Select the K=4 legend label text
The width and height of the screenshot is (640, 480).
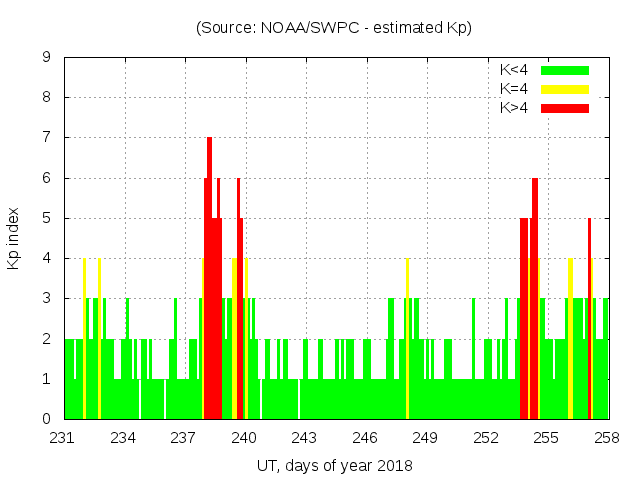(x=514, y=89)
